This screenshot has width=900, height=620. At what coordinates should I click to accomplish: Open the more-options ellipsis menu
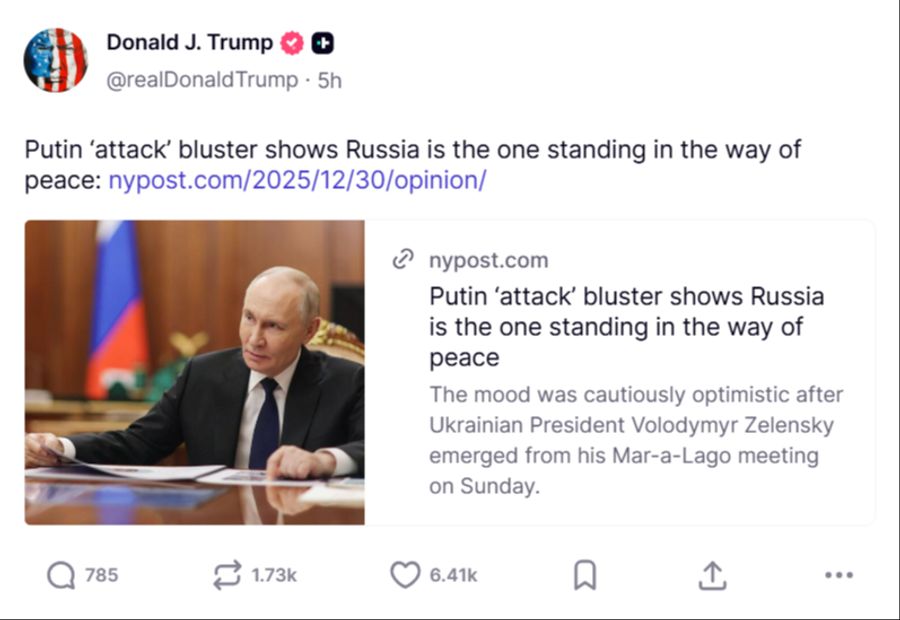pyautogui.click(x=837, y=575)
